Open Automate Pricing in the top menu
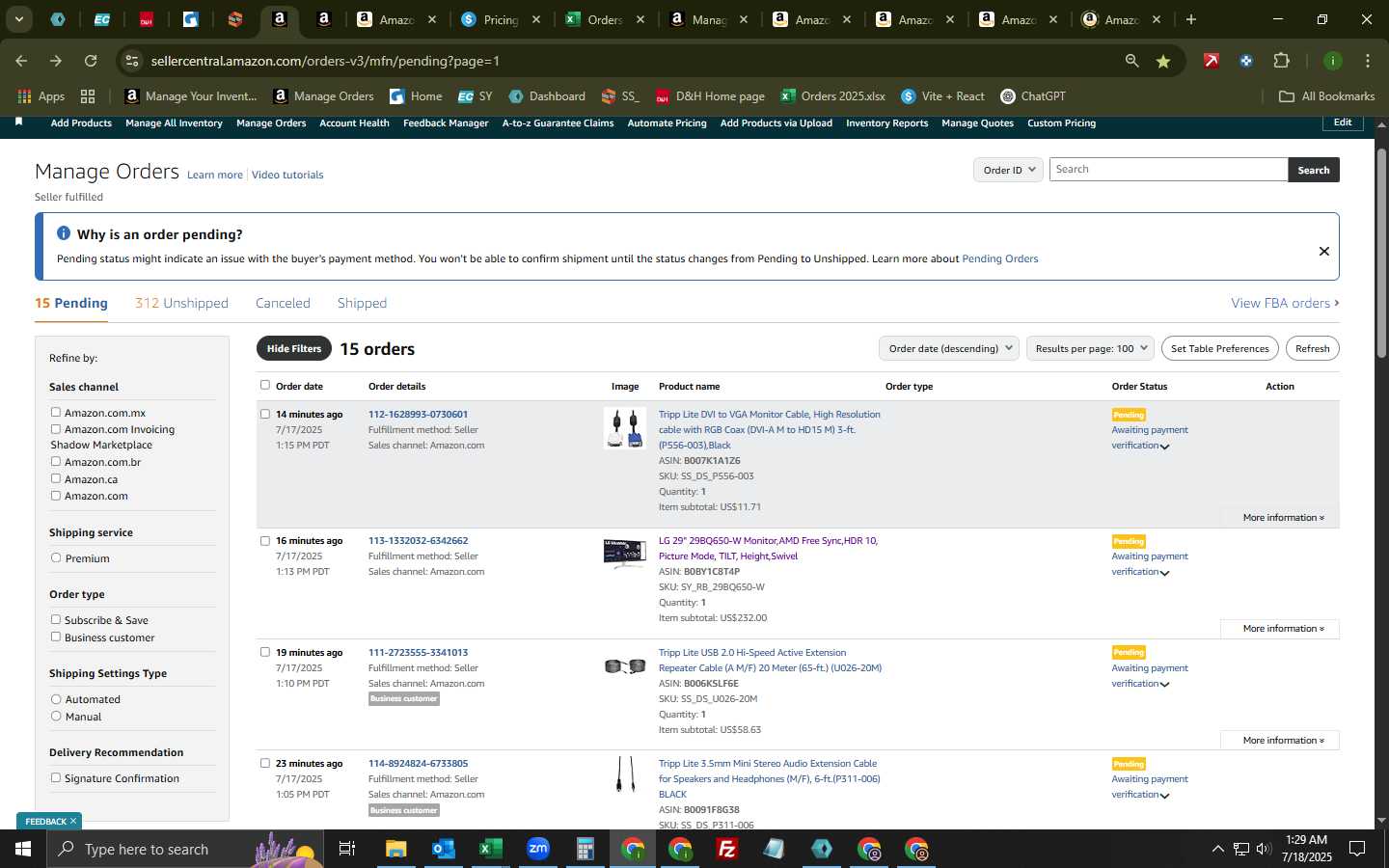Image resolution: width=1389 pixels, height=868 pixels. 667,123
